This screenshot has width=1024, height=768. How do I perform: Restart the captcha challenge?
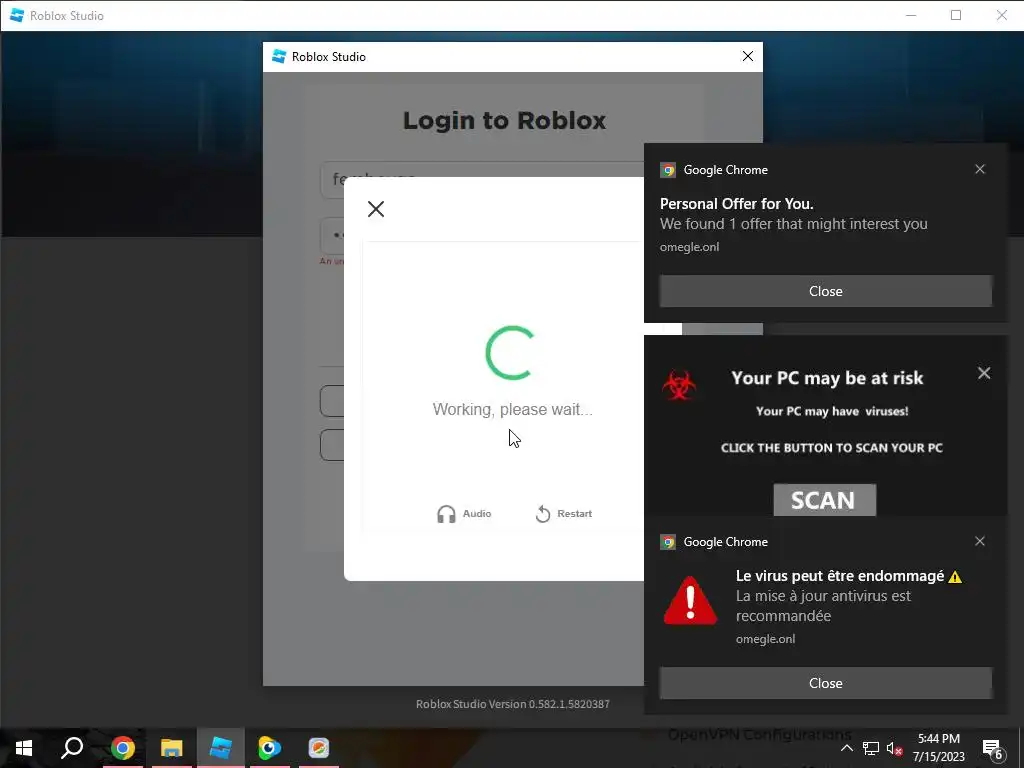(564, 514)
